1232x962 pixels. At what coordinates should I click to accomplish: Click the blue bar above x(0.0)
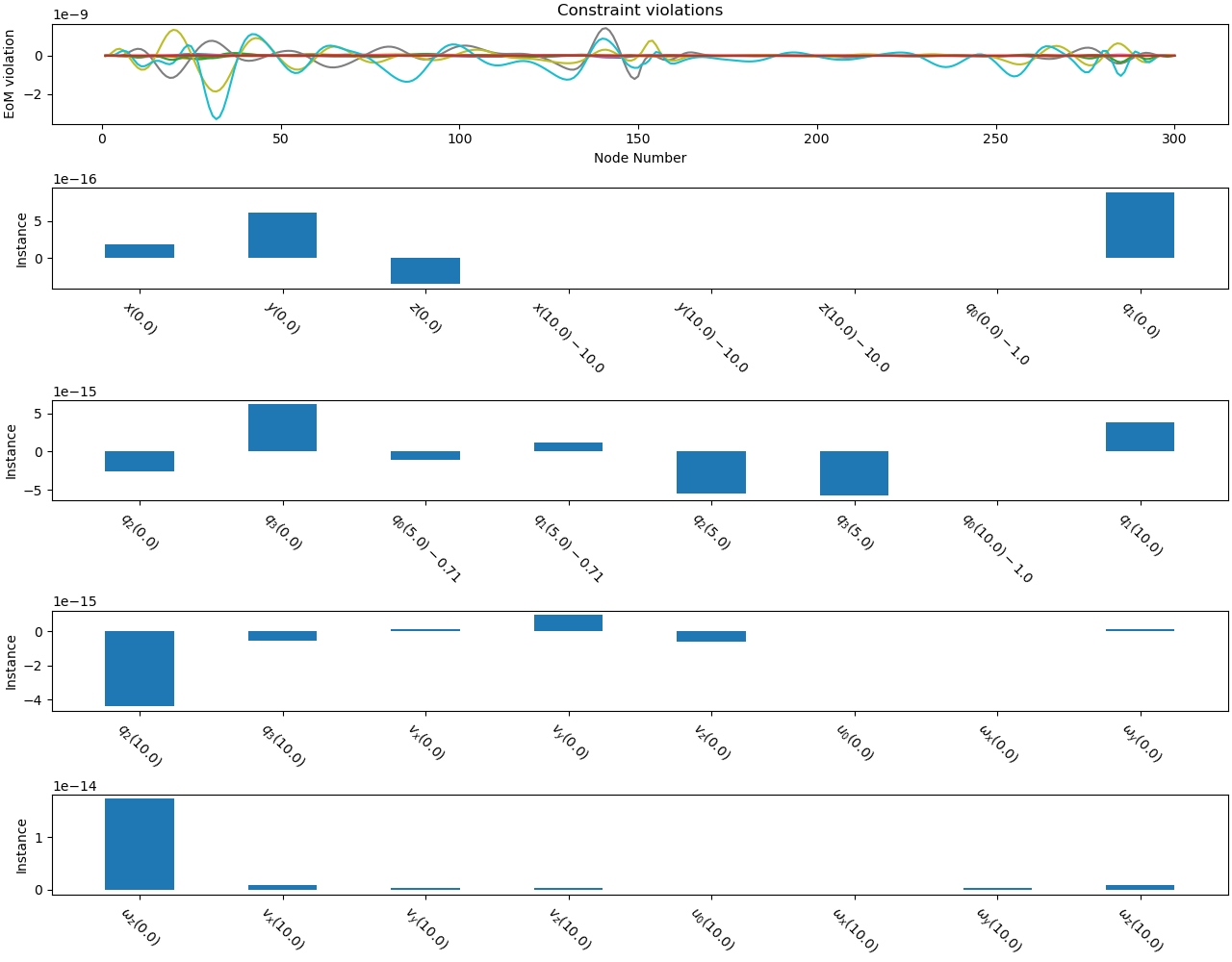tap(140, 251)
